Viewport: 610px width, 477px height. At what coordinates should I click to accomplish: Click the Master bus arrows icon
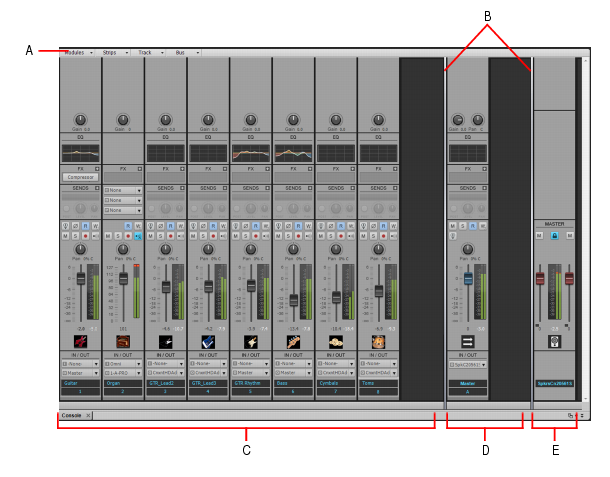[x=468, y=342]
